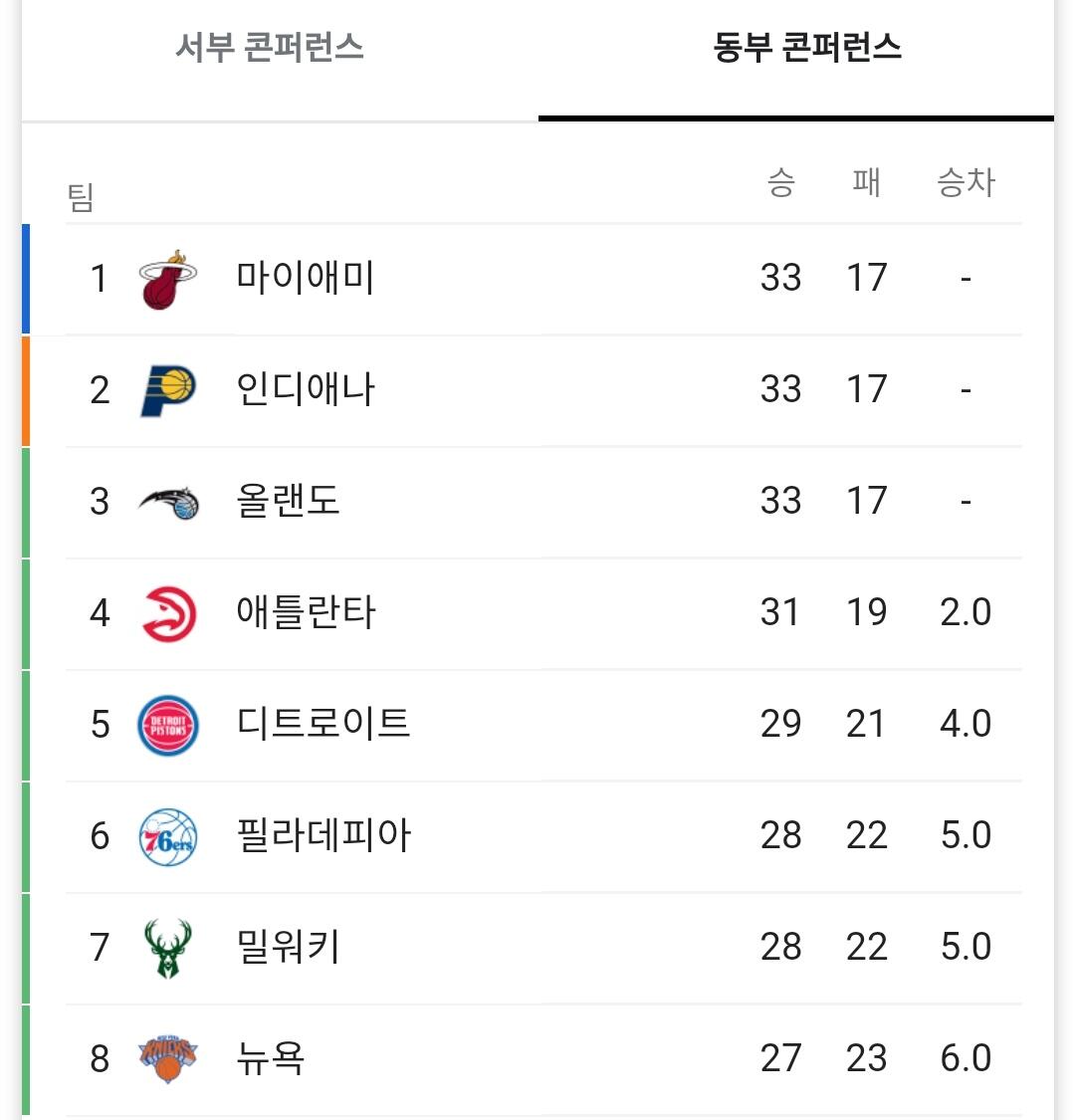1075x1120 pixels.
Task: Open the 인디애나 team link
Action: [306, 388]
